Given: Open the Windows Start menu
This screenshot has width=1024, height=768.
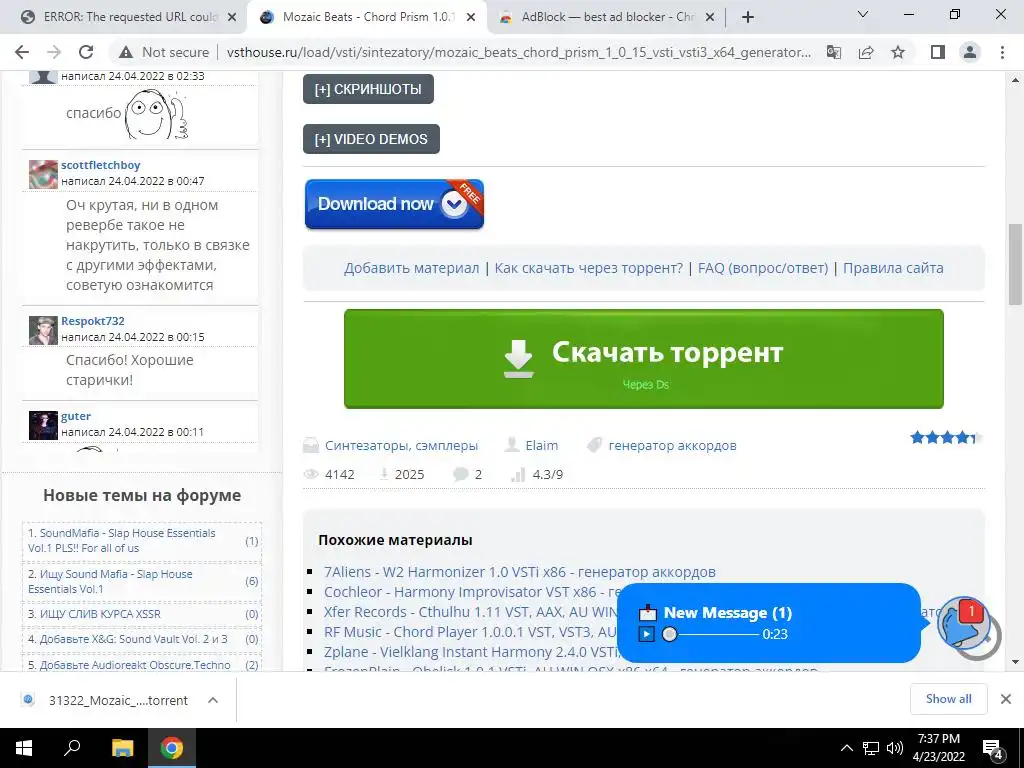Looking at the screenshot, I should pos(24,748).
